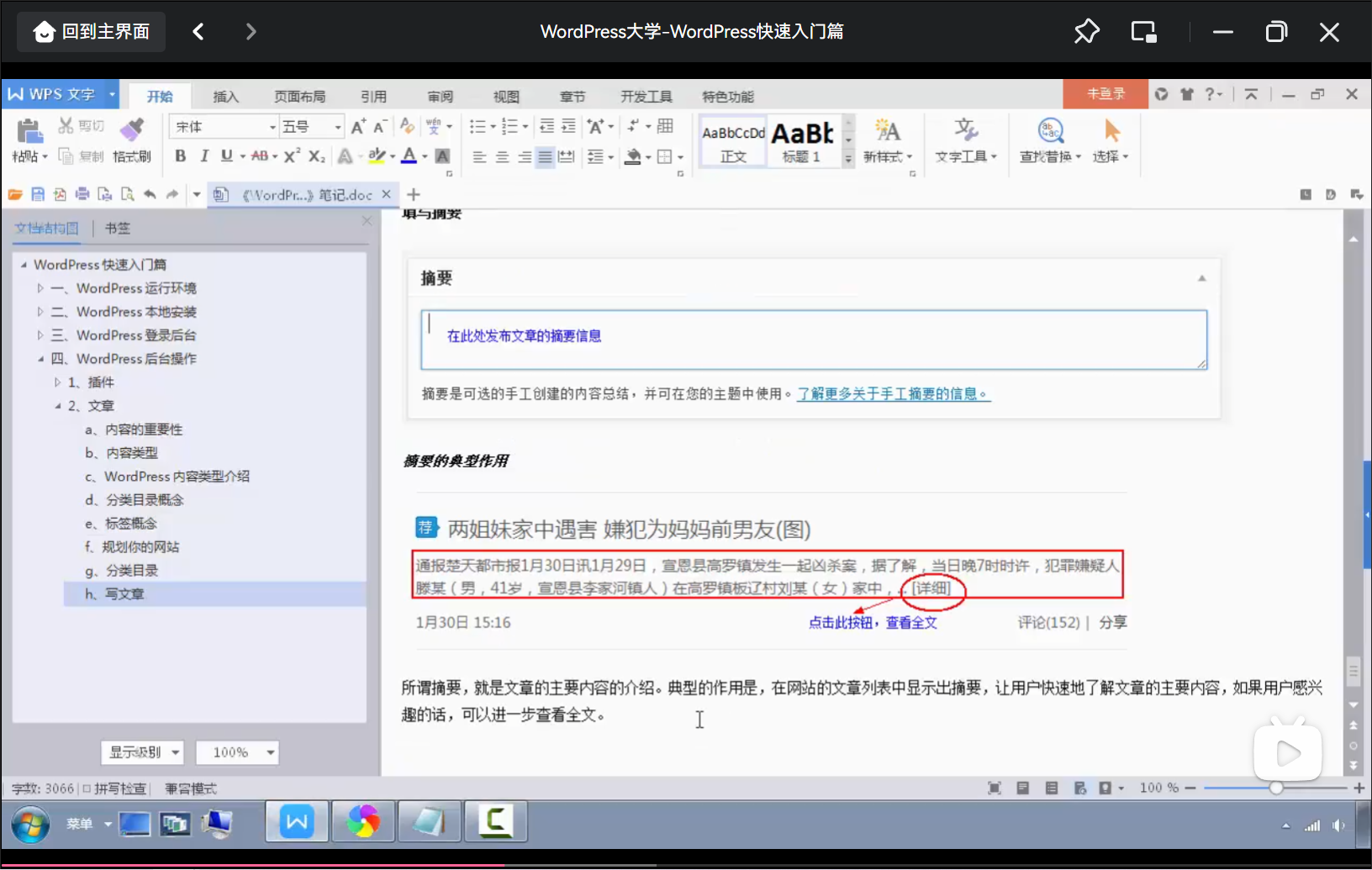
Task: Select outline item c、WordPress 内容类型介绍
Action: click(166, 476)
